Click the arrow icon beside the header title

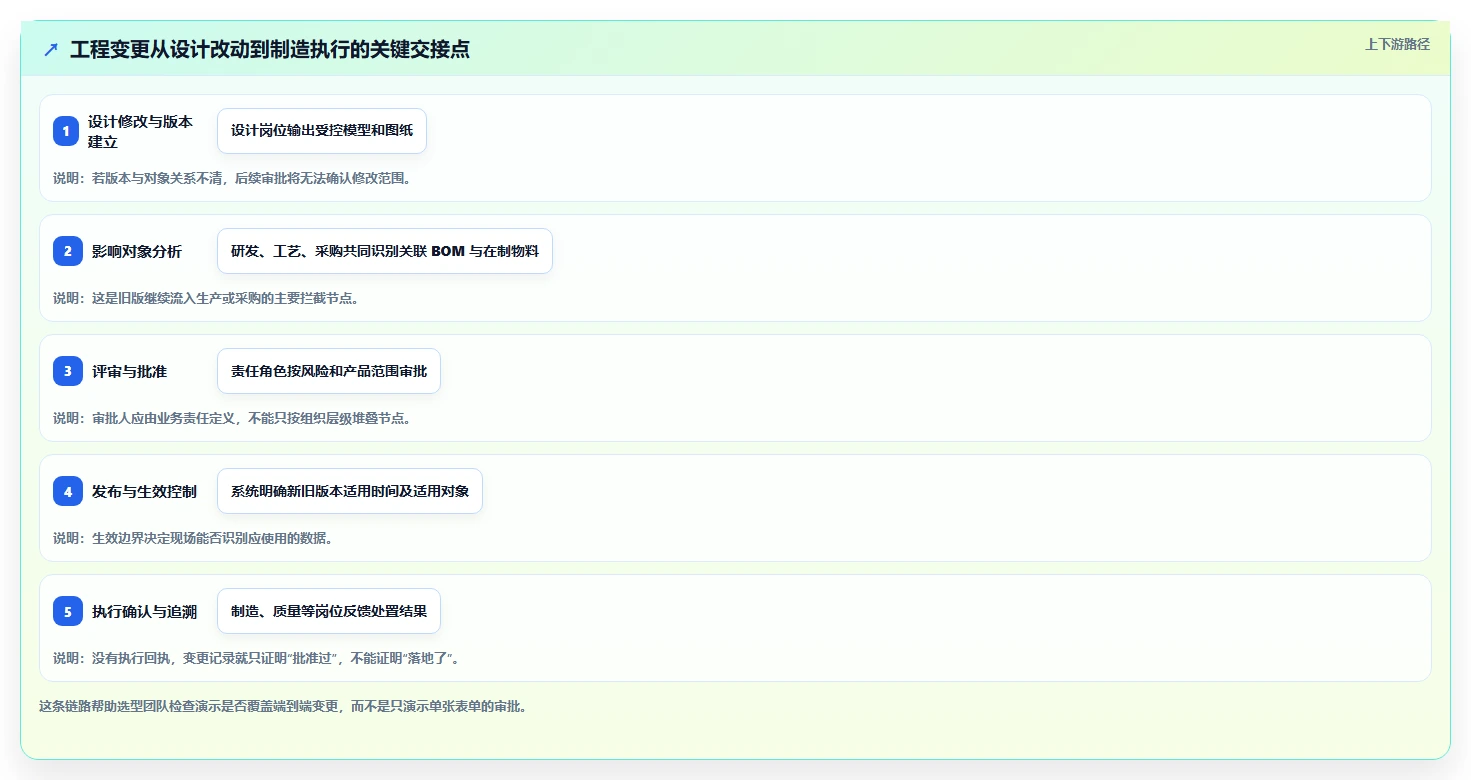click(x=51, y=49)
